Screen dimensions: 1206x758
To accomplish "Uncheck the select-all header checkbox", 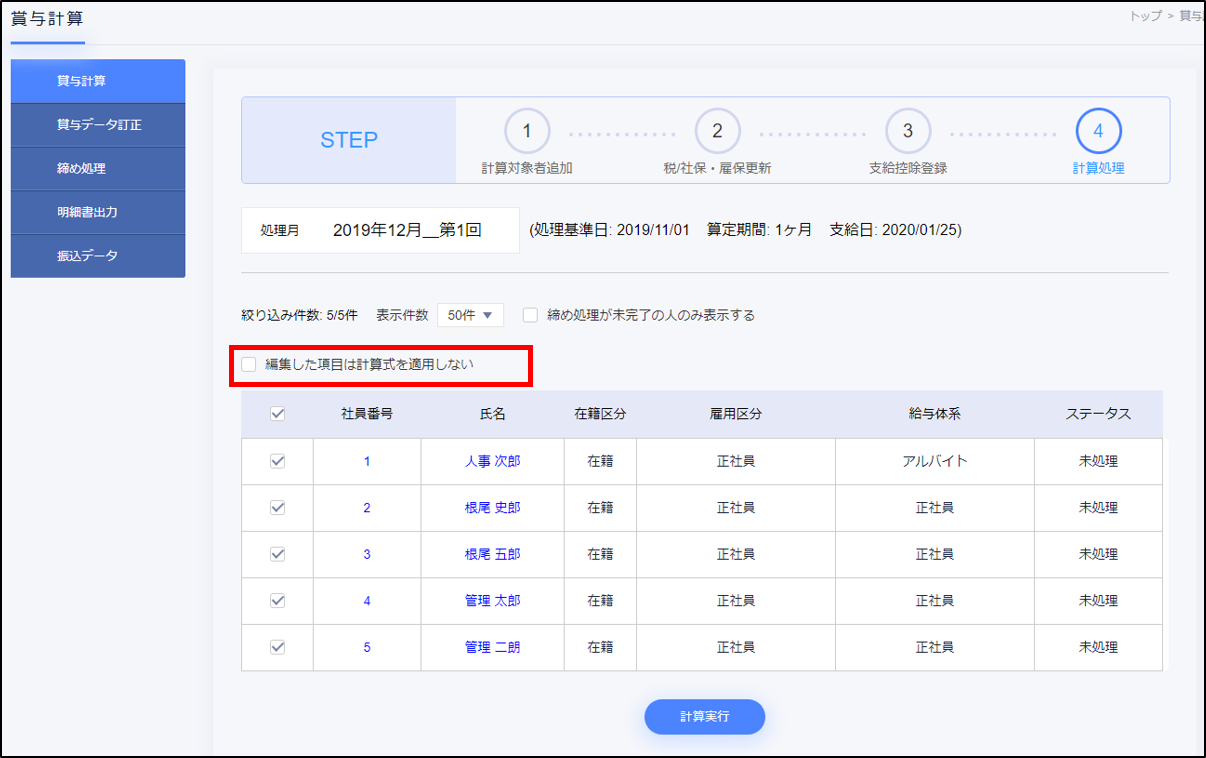I will (x=278, y=414).
